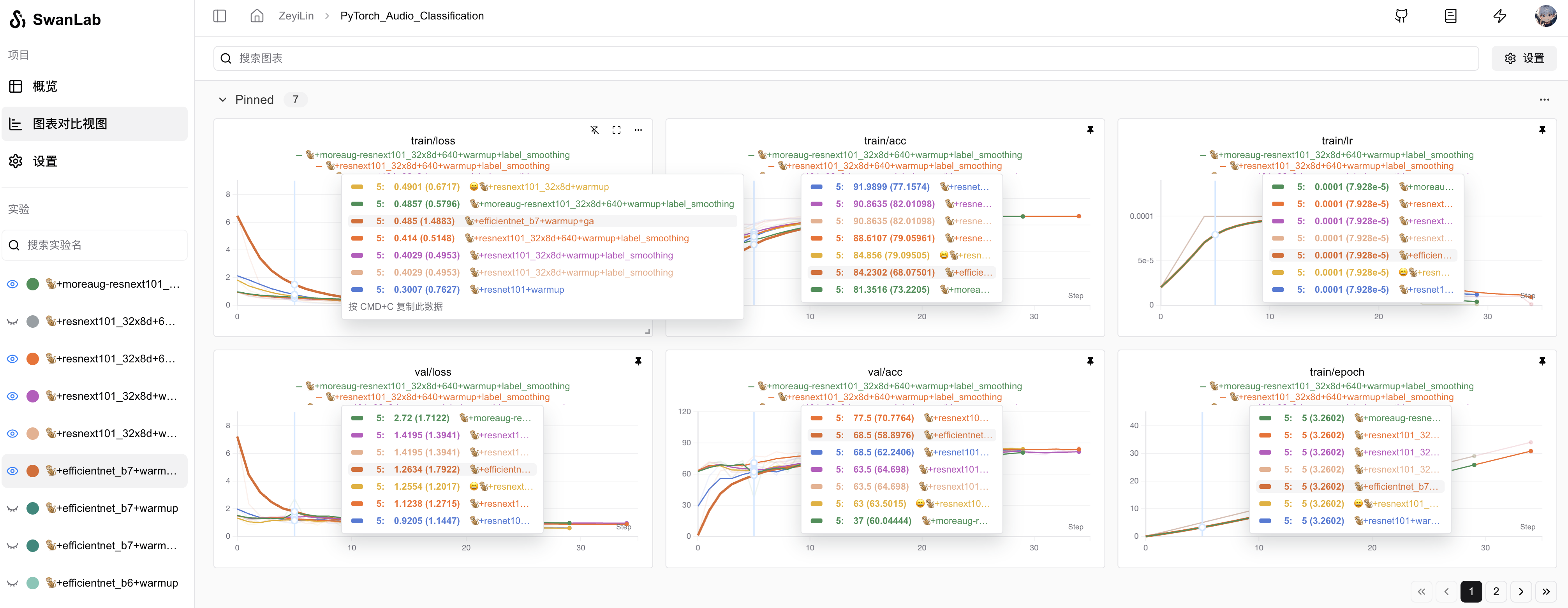Focus the 搜索图表 search field

click(846, 58)
